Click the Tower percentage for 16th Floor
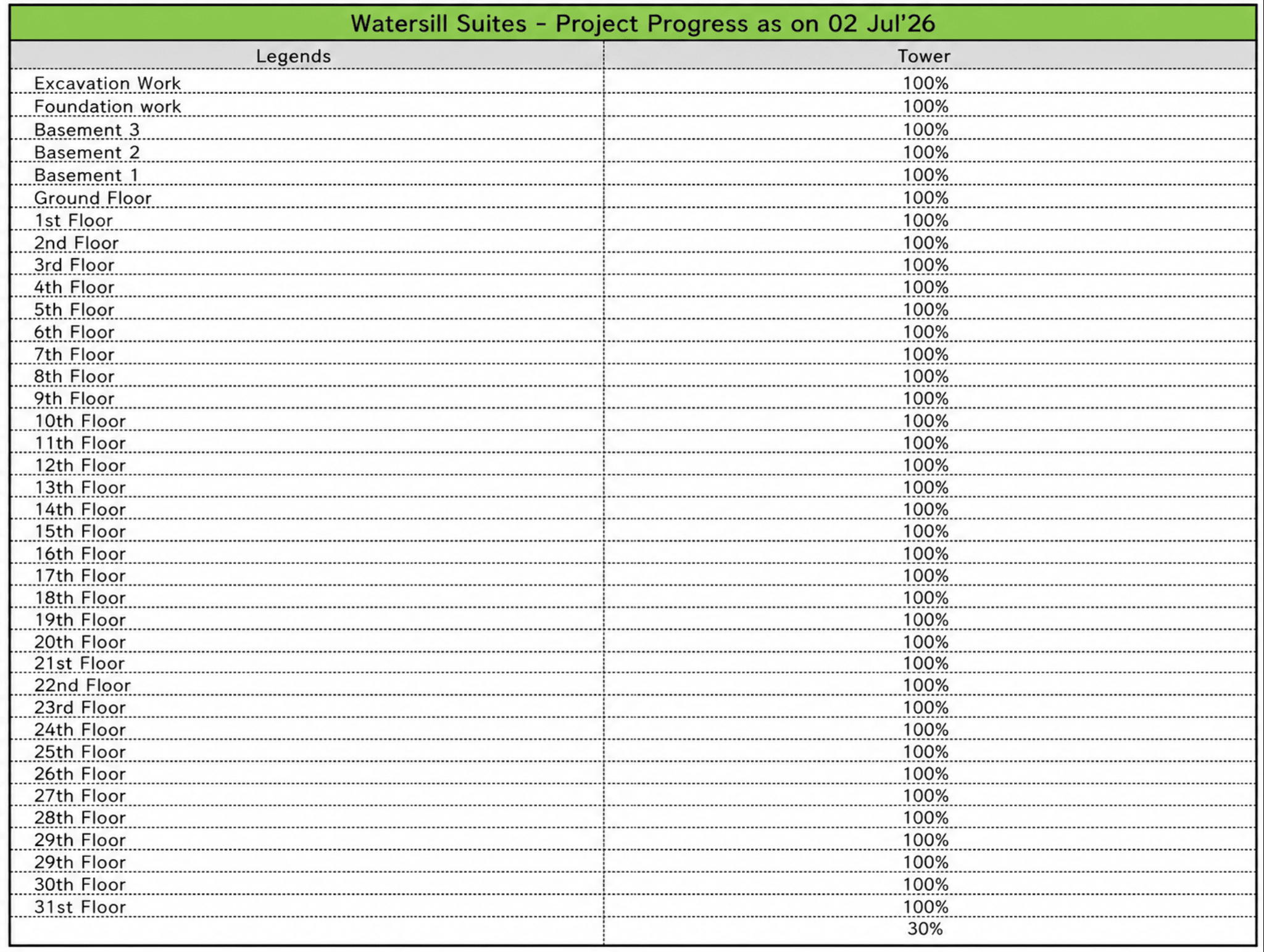The width and height of the screenshot is (1264, 952). tap(926, 553)
